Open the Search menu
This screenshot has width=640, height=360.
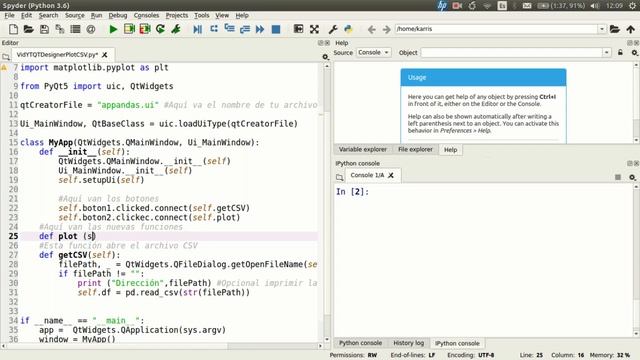(x=49, y=16)
